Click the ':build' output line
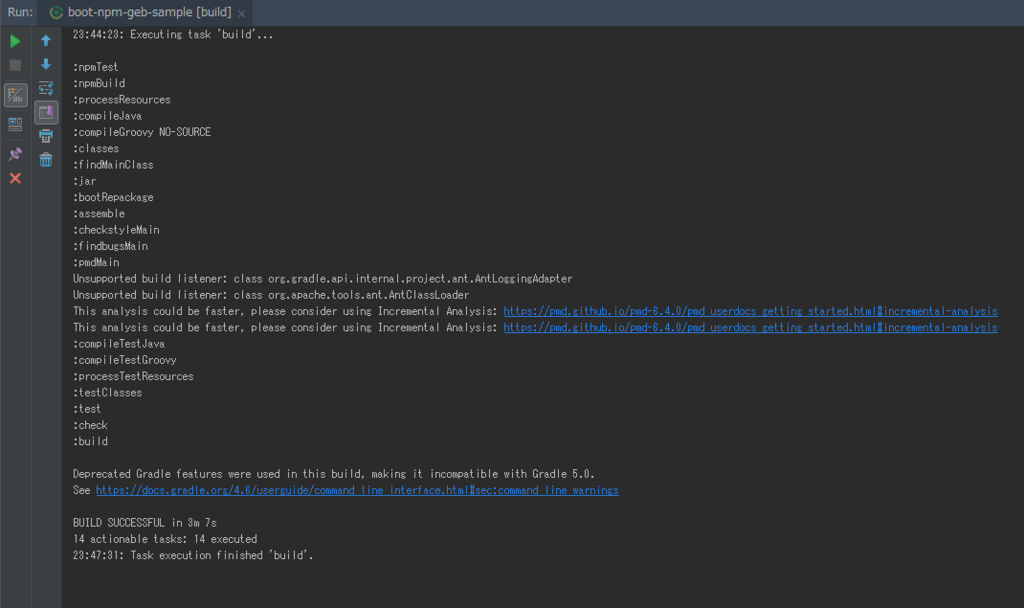The height and width of the screenshot is (608, 1024). (90, 442)
